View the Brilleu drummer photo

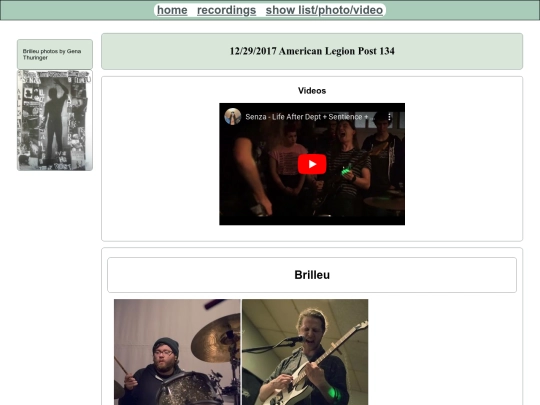pyautogui.click(x=177, y=352)
